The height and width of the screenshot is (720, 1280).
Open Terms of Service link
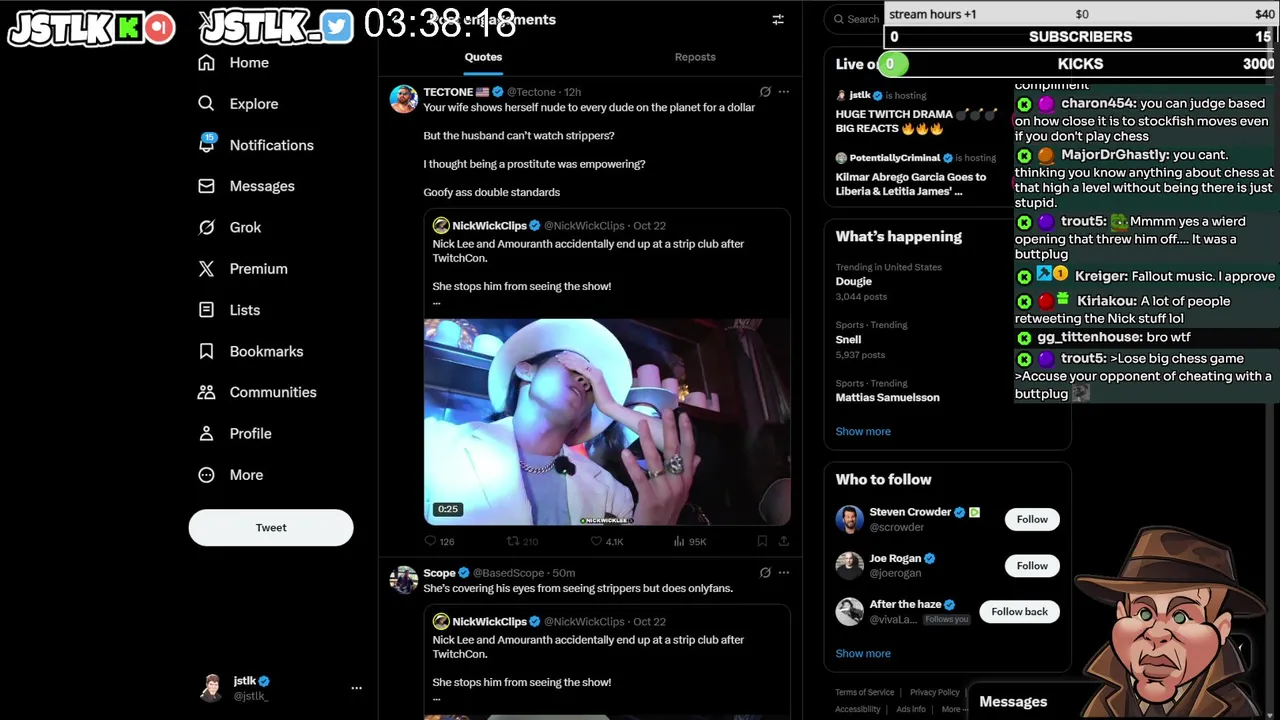[865, 692]
